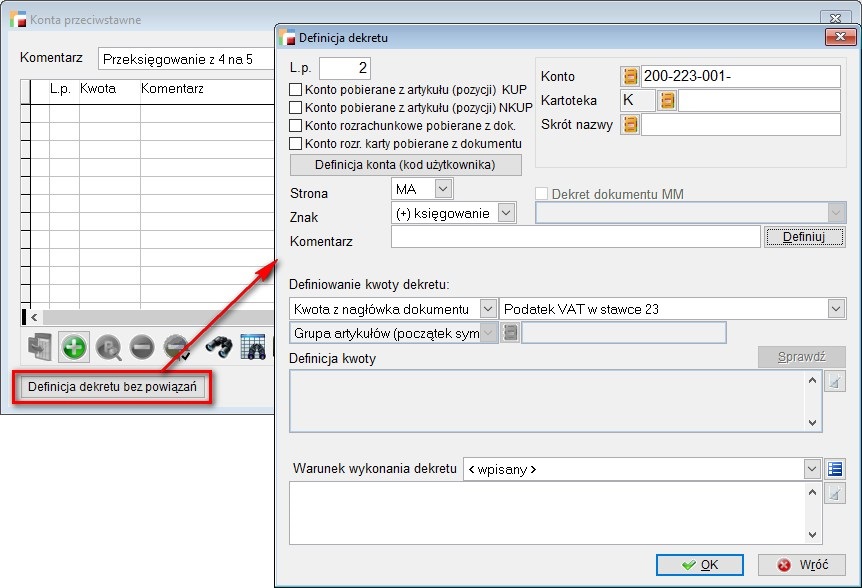The height and width of the screenshot is (588, 862).
Task: Tick Konto rozrachunkowe pobierane z dok. checkbox
Action: point(295,125)
